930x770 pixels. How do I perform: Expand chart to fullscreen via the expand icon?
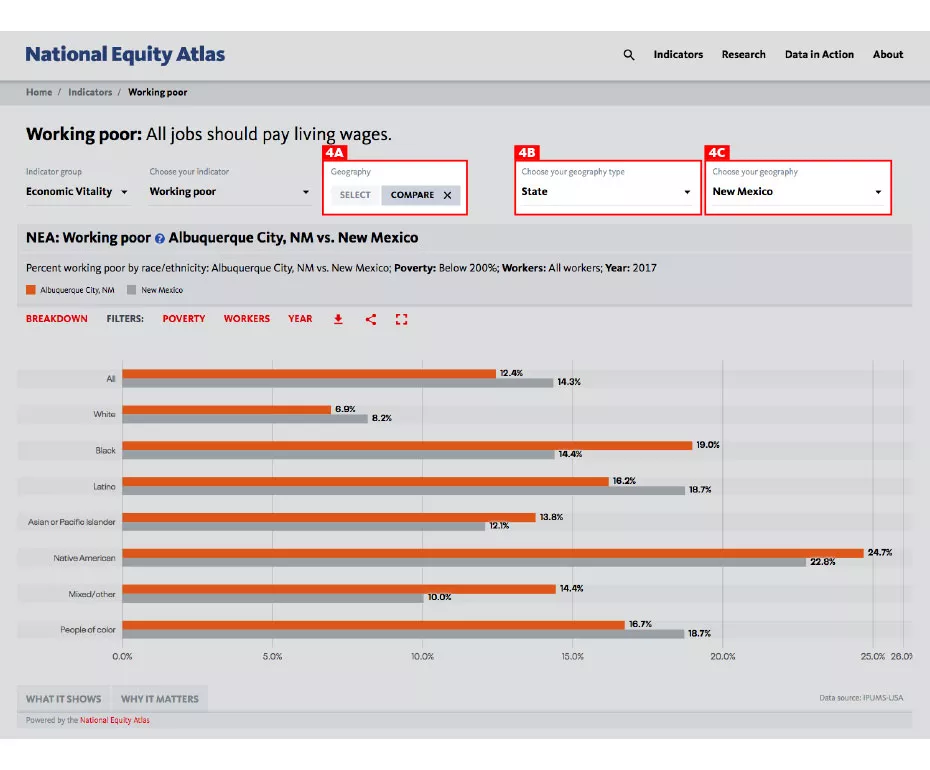pyautogui.click(x=401, y=318)
